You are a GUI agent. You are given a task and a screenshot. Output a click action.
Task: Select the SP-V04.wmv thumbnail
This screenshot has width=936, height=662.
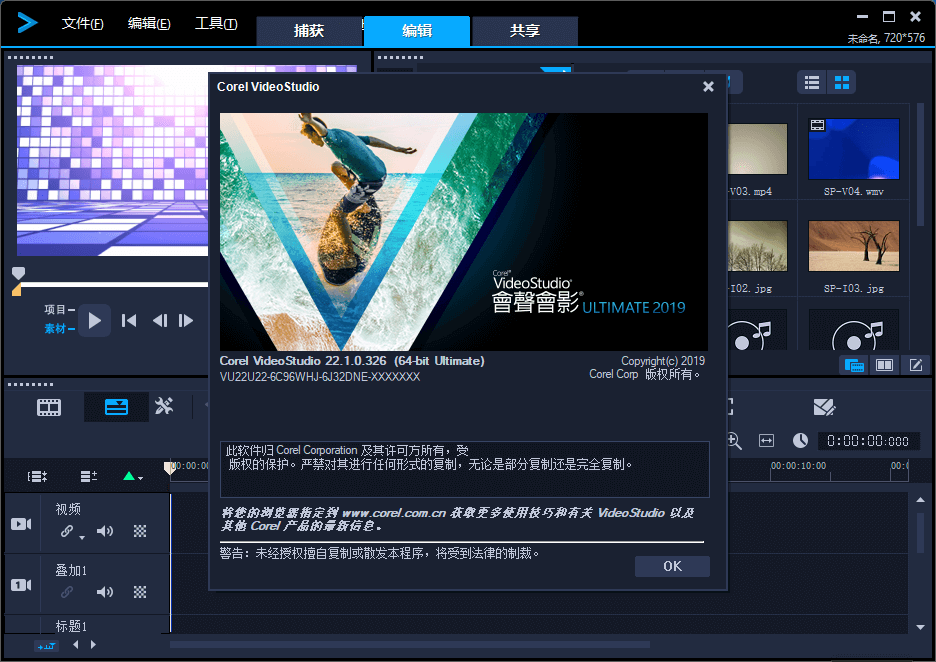pos(853,148)
